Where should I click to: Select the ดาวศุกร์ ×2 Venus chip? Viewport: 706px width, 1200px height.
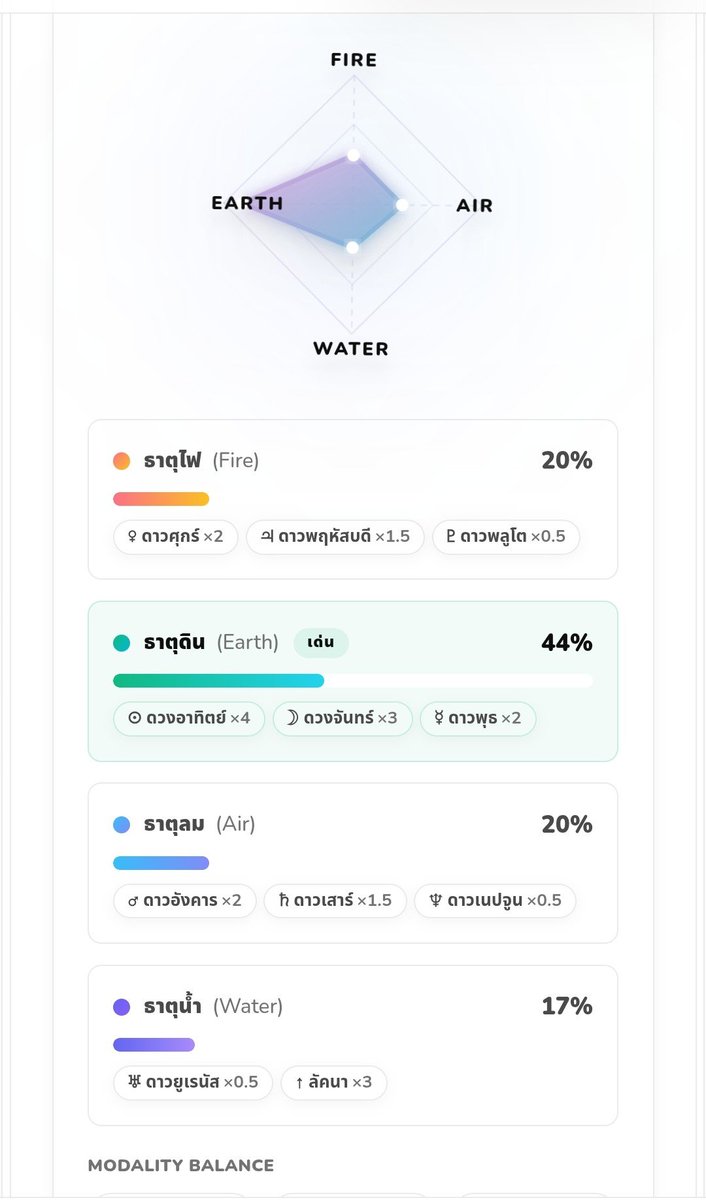pos(175,537)
